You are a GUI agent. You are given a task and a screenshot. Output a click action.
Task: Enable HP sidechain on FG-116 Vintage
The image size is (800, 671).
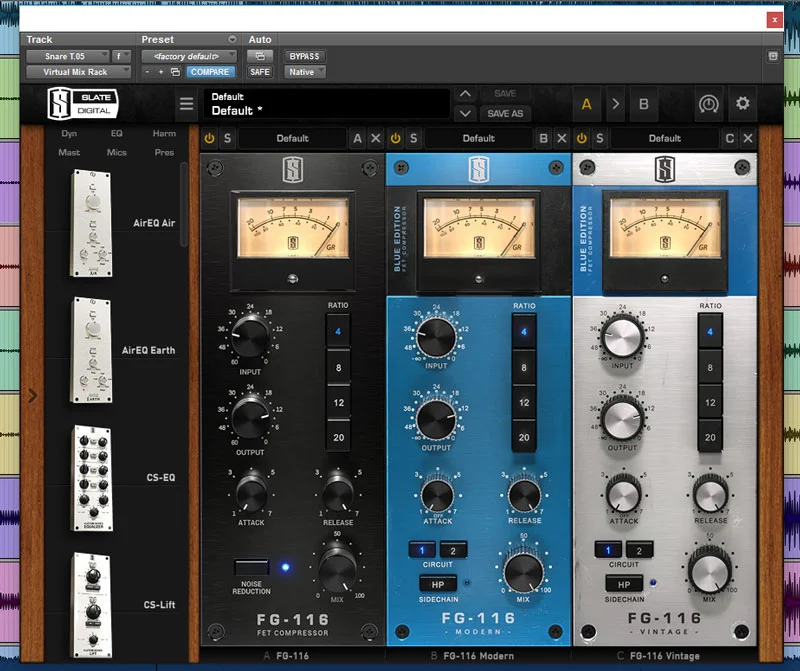(x=624, y=584)
